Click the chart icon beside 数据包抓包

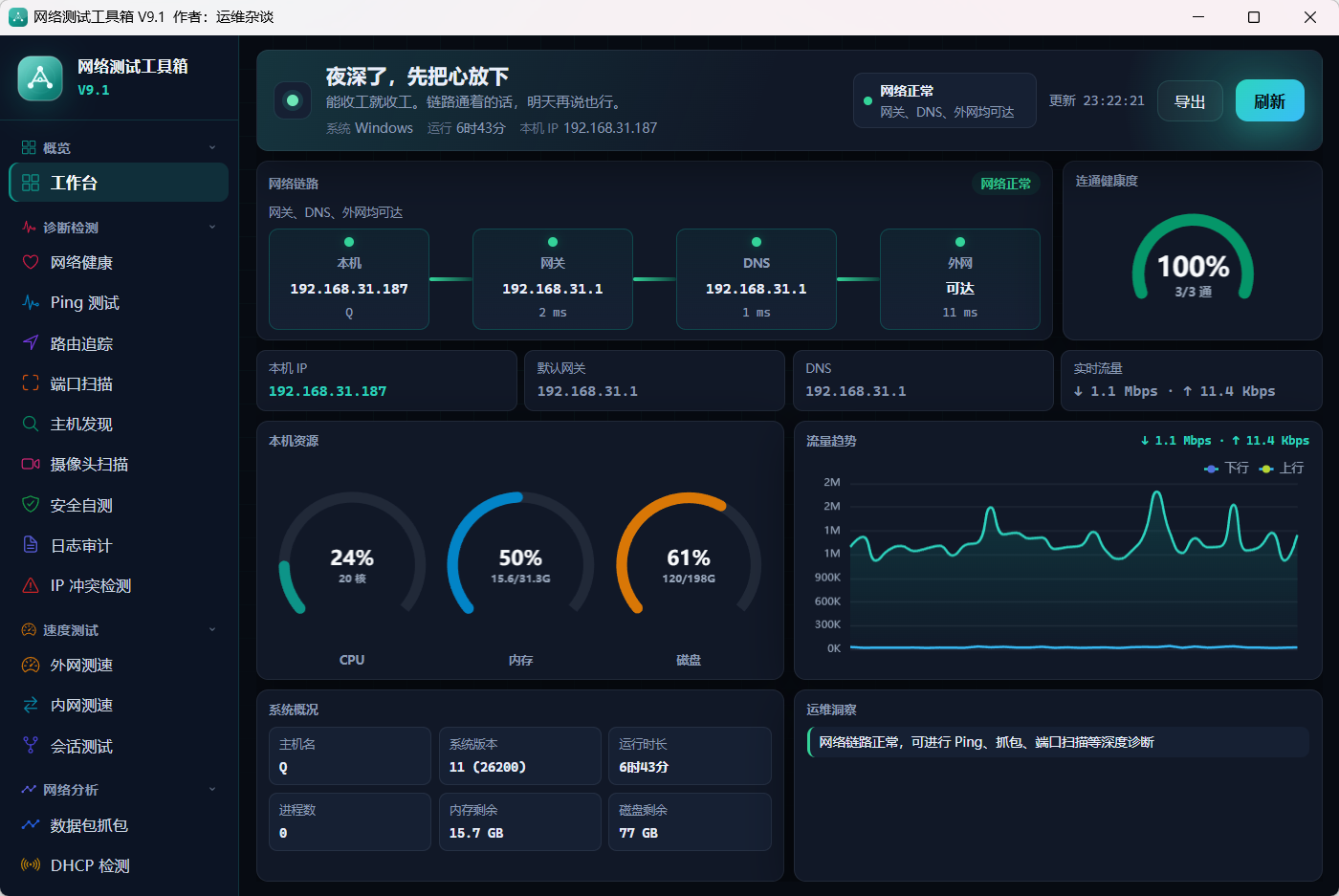point(31,824)
